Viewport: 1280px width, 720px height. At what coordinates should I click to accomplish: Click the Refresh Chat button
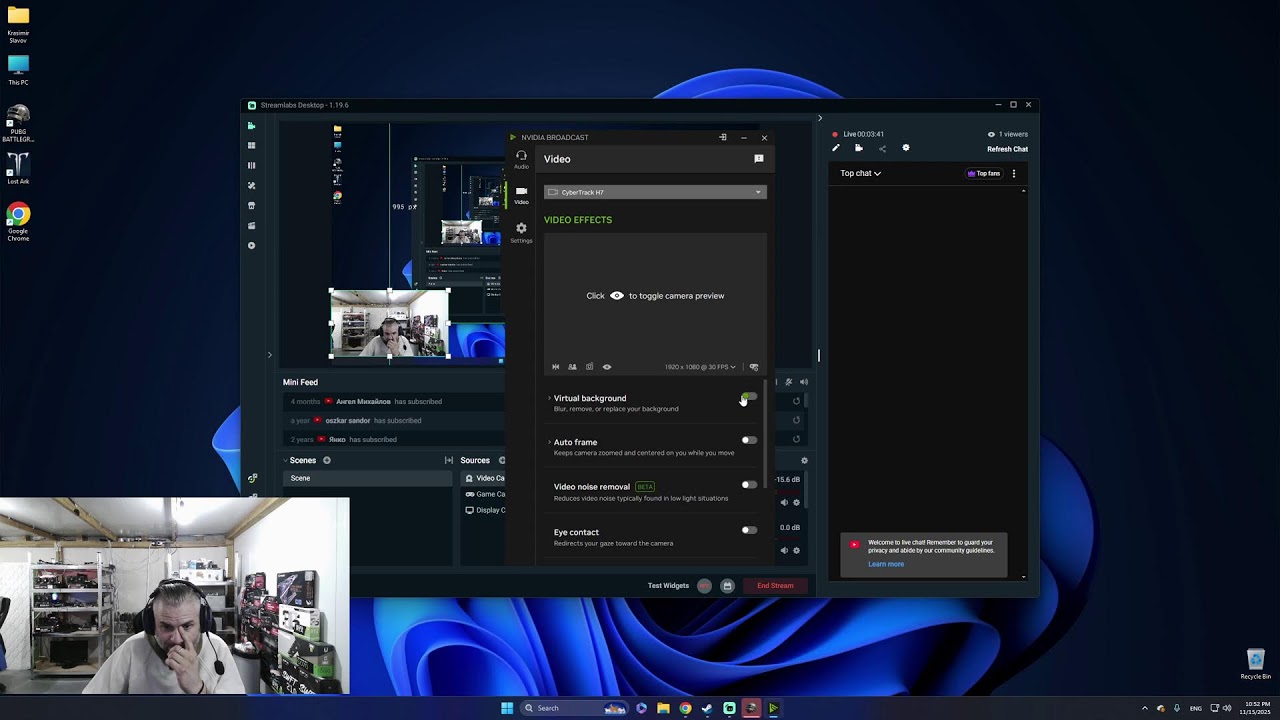click(x=1007, y=149)
